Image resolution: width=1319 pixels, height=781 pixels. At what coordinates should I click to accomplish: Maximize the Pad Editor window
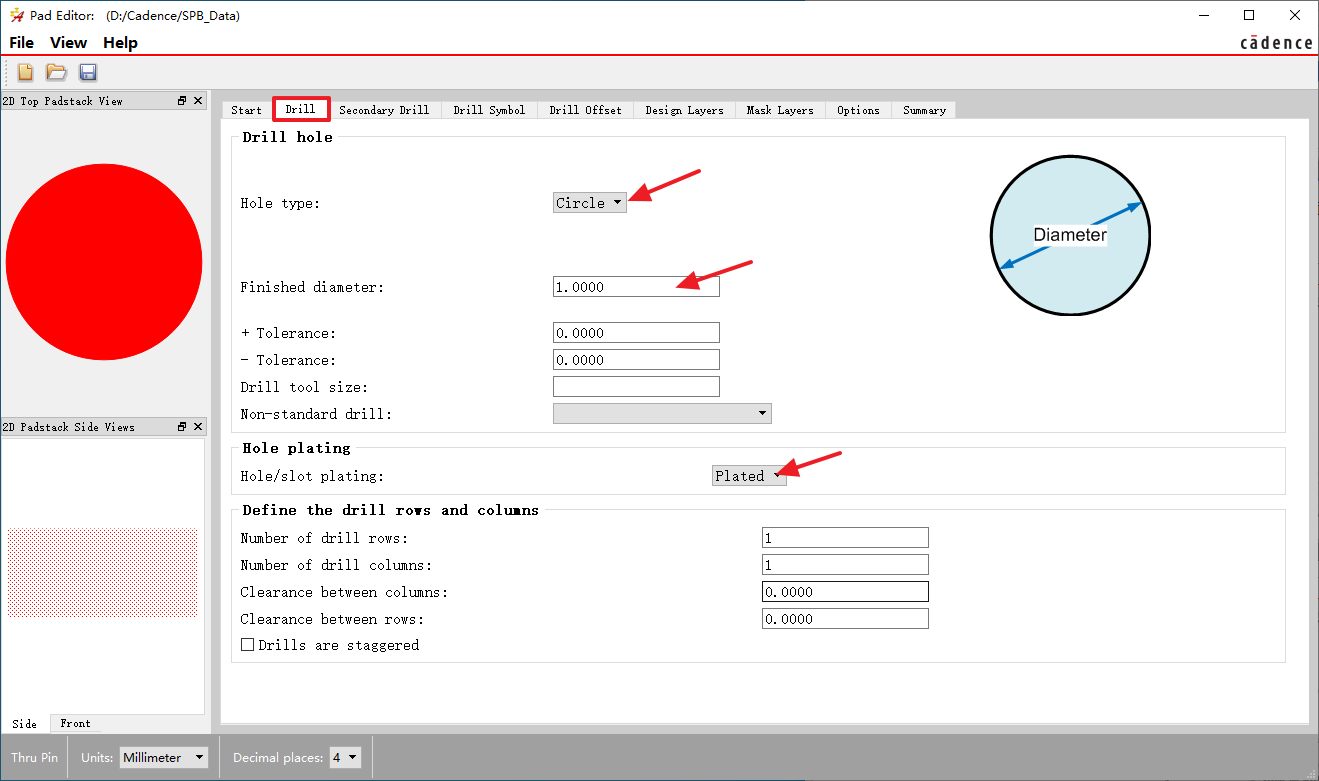click(x=1249, y=15)
